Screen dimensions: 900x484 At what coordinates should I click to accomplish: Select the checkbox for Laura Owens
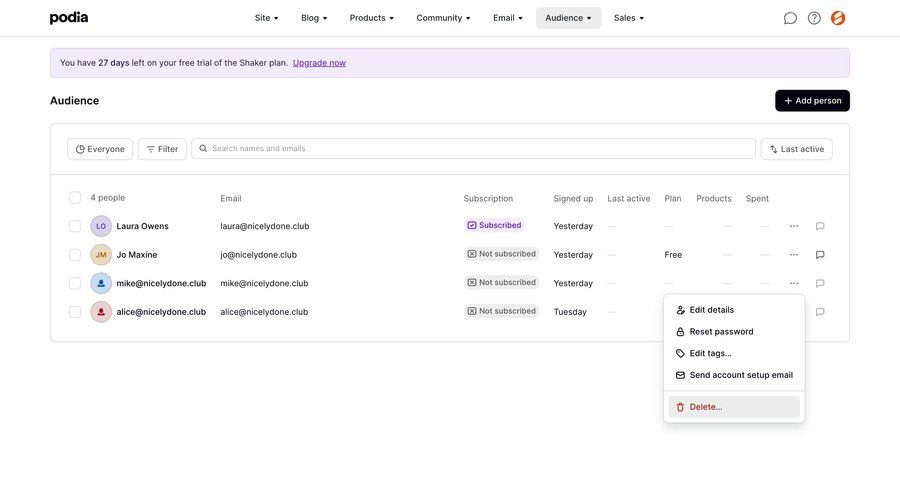click(x=75, y=226)
